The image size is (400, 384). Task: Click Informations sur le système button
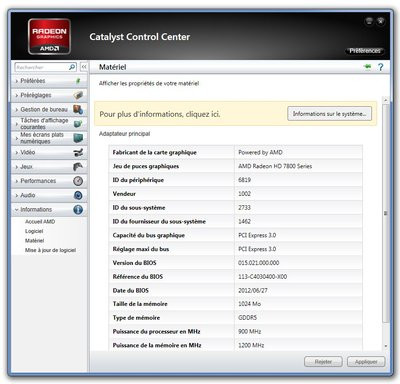pyautogui.click(x=329, y=114)
